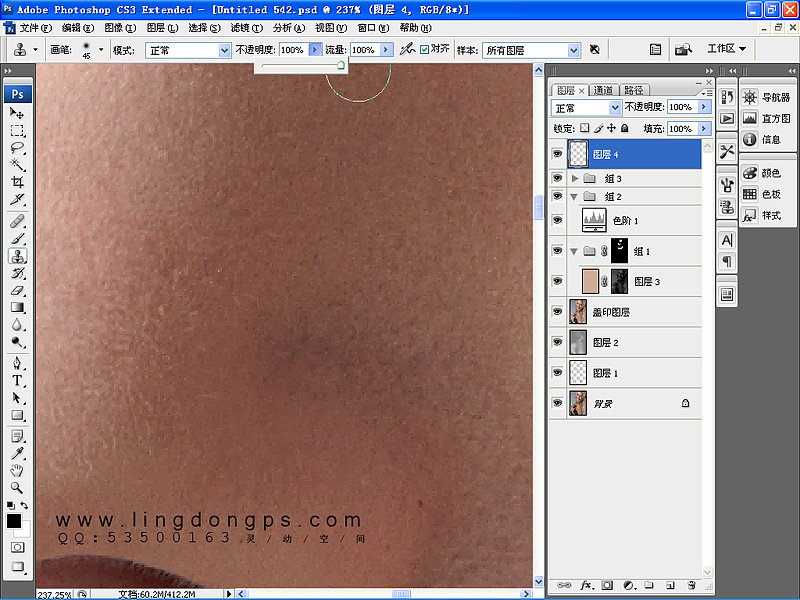
Task: Open layer fill slider arrow
Action: [704, 129]
